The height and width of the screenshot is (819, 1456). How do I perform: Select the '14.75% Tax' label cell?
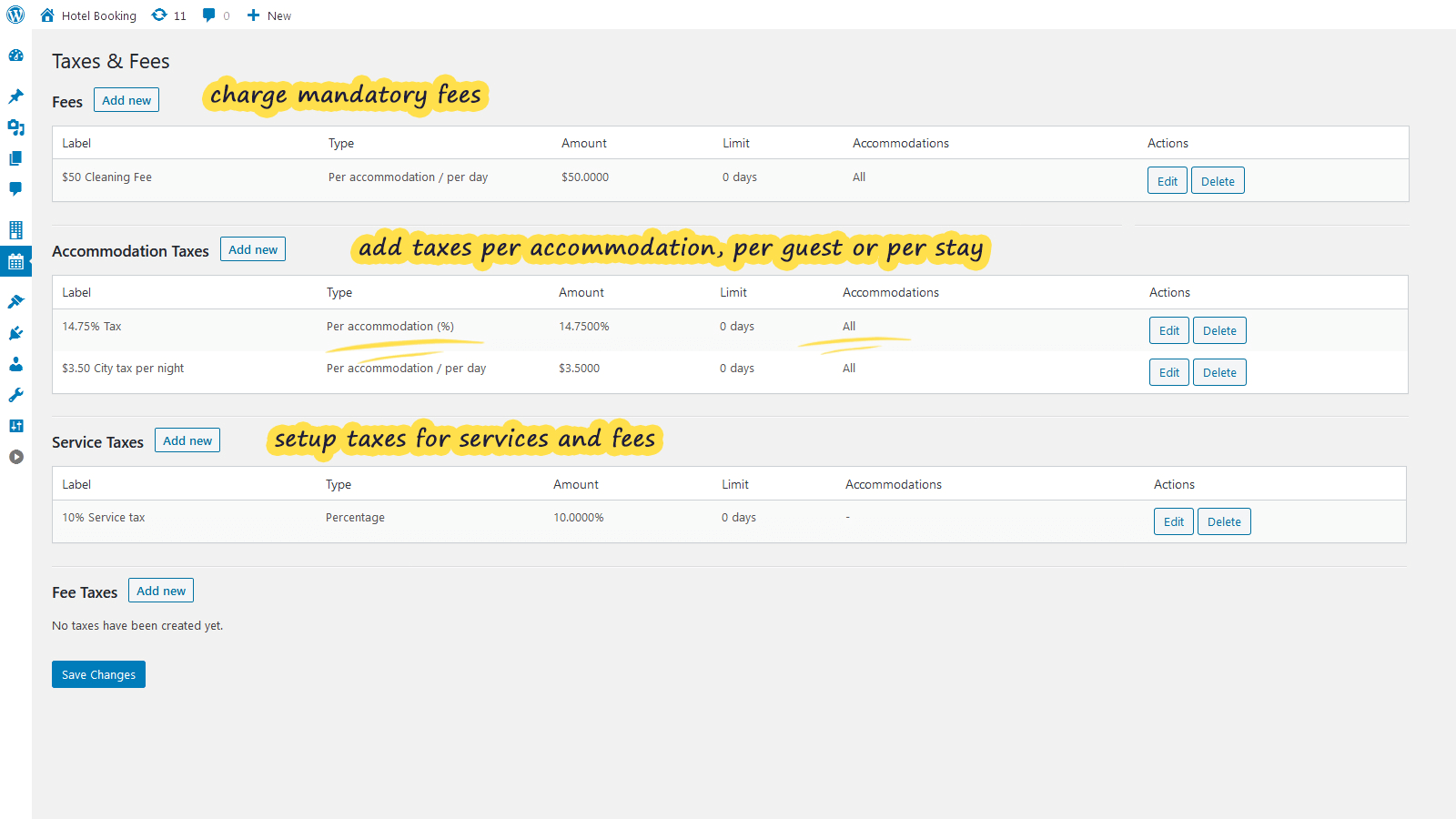tap(92, 327)
